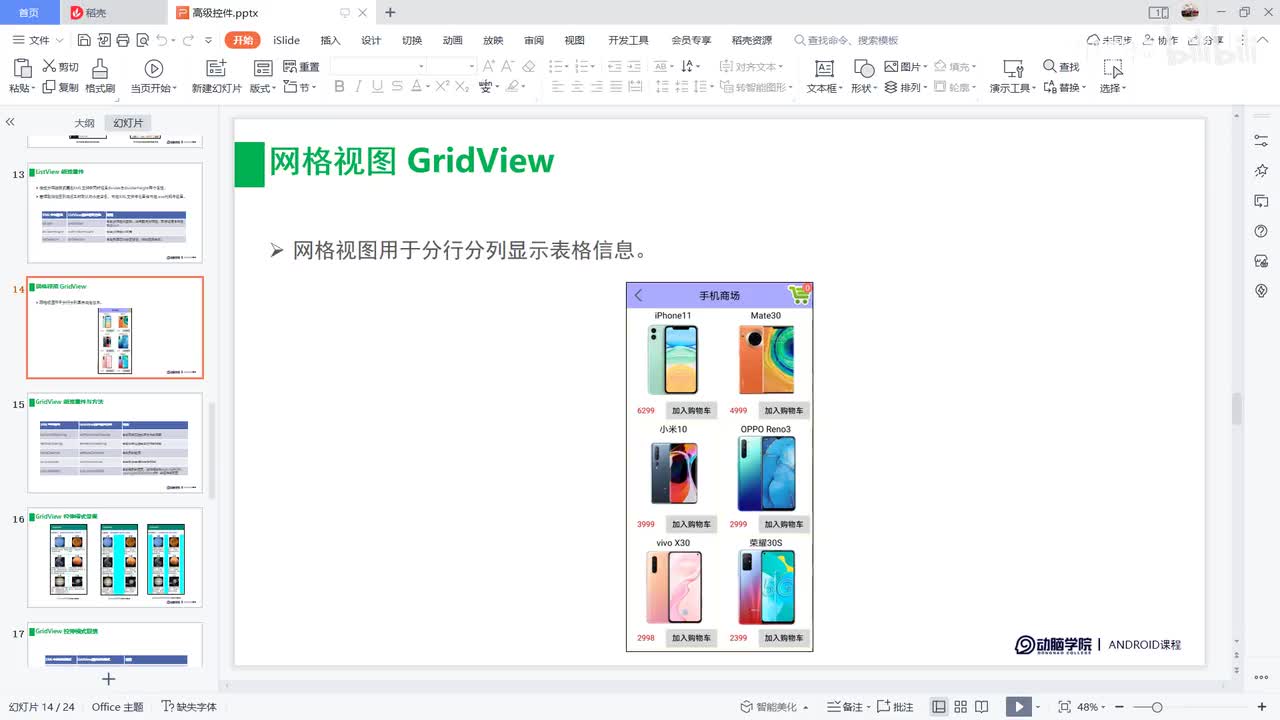Collapse the slide panel with double chevron
Viewport: 1280px width, 720px height.
tap(10, 122)
